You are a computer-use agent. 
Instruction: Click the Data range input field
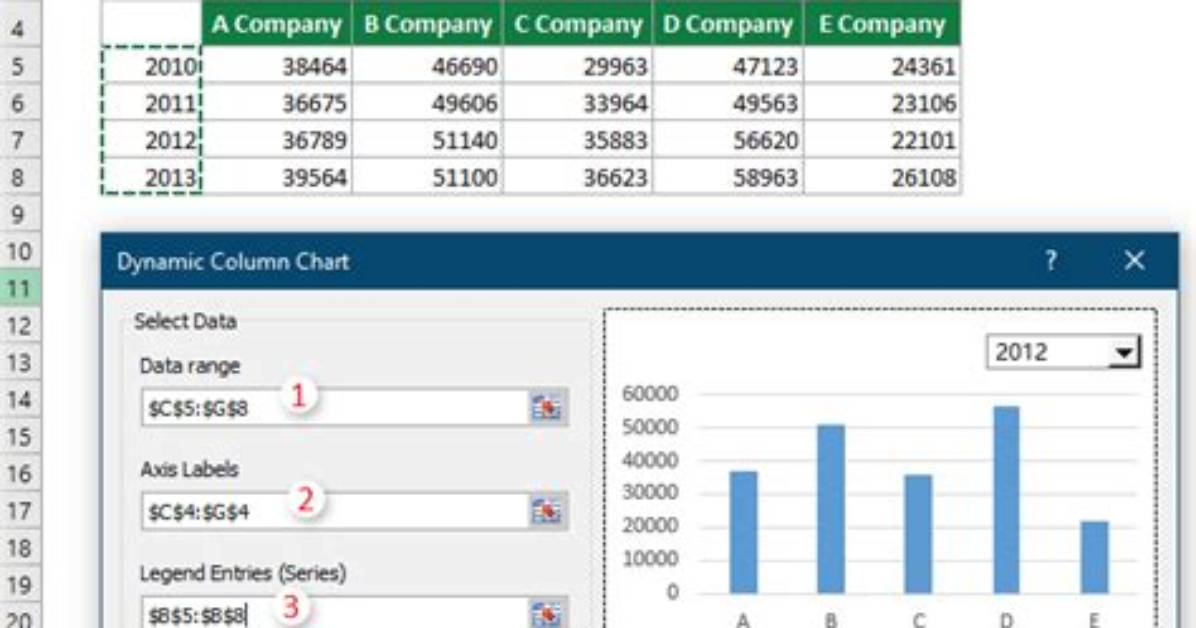tap(336, 407)
